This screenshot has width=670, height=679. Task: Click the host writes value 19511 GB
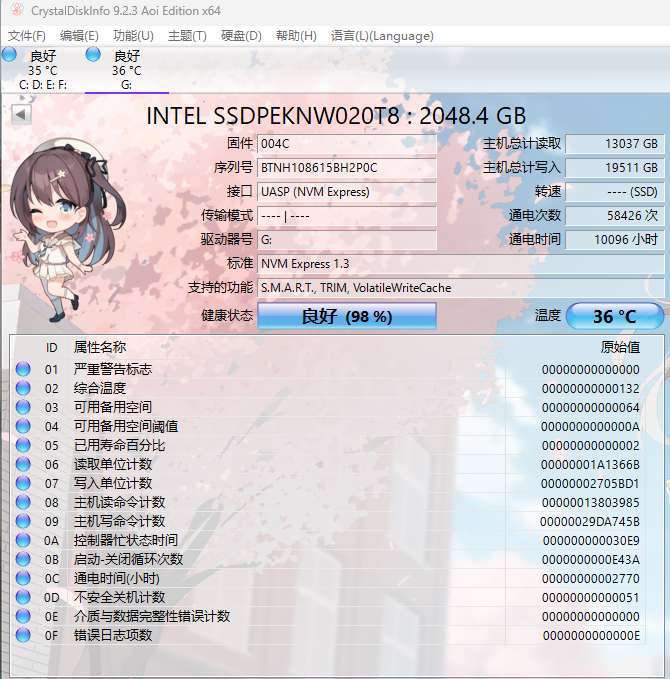pyautogui.click(x=615, y=168)
